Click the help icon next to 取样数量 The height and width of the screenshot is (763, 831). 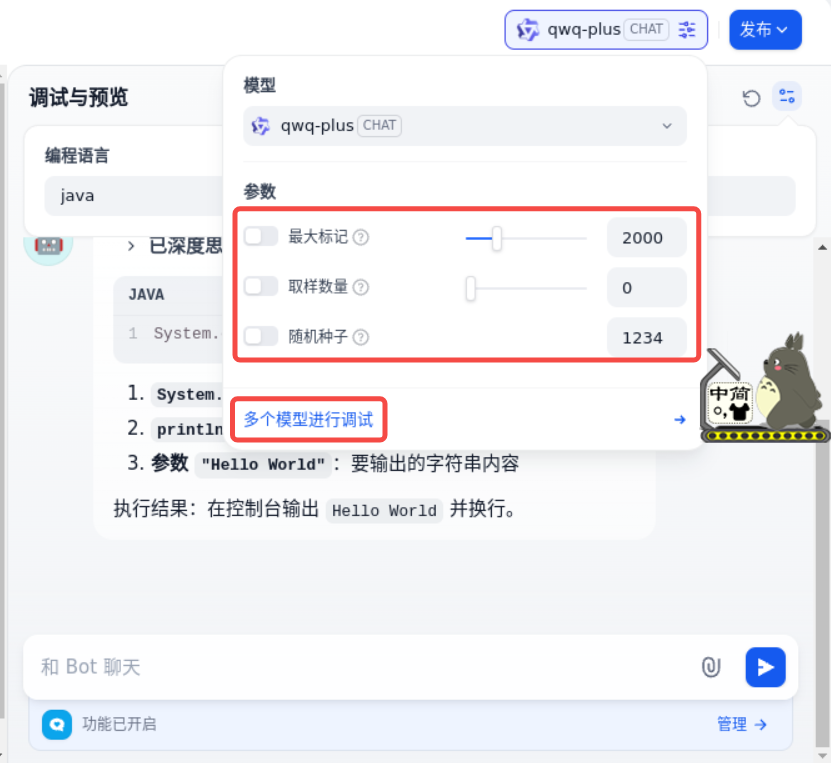click(x=360, y=287)
